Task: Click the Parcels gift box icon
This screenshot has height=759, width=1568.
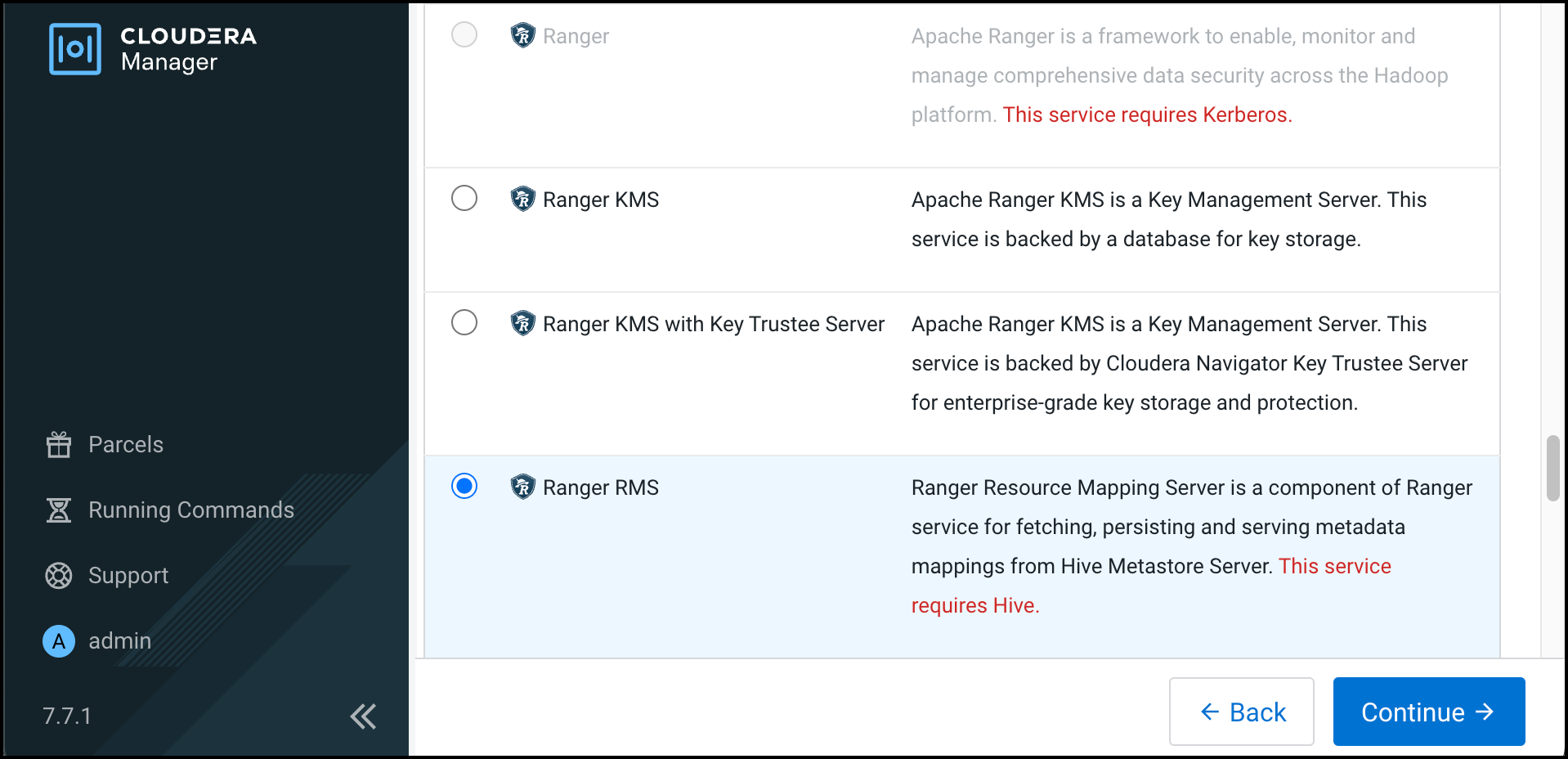Action: point(59,444)
